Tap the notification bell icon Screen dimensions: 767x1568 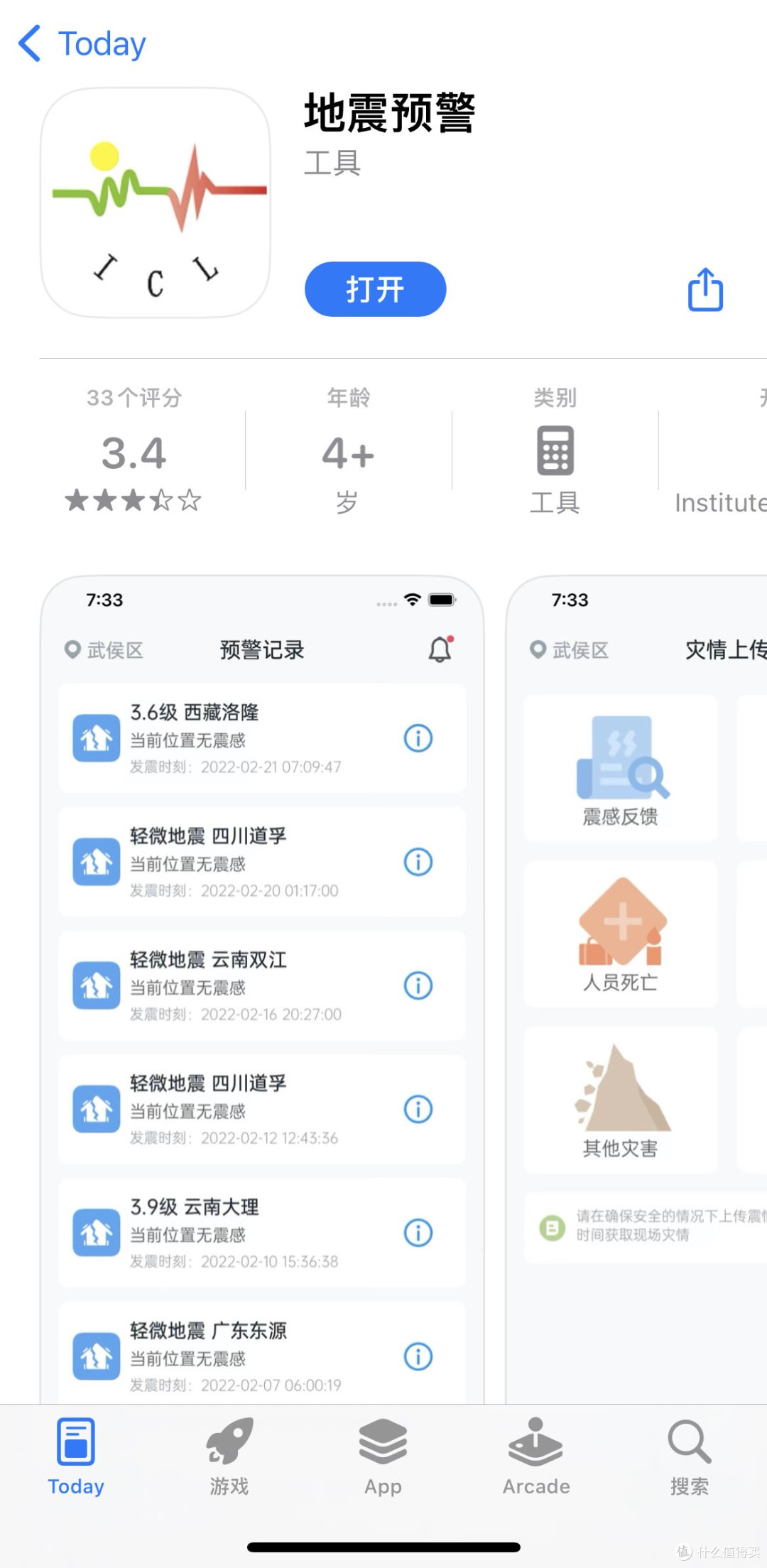point(440,649)
